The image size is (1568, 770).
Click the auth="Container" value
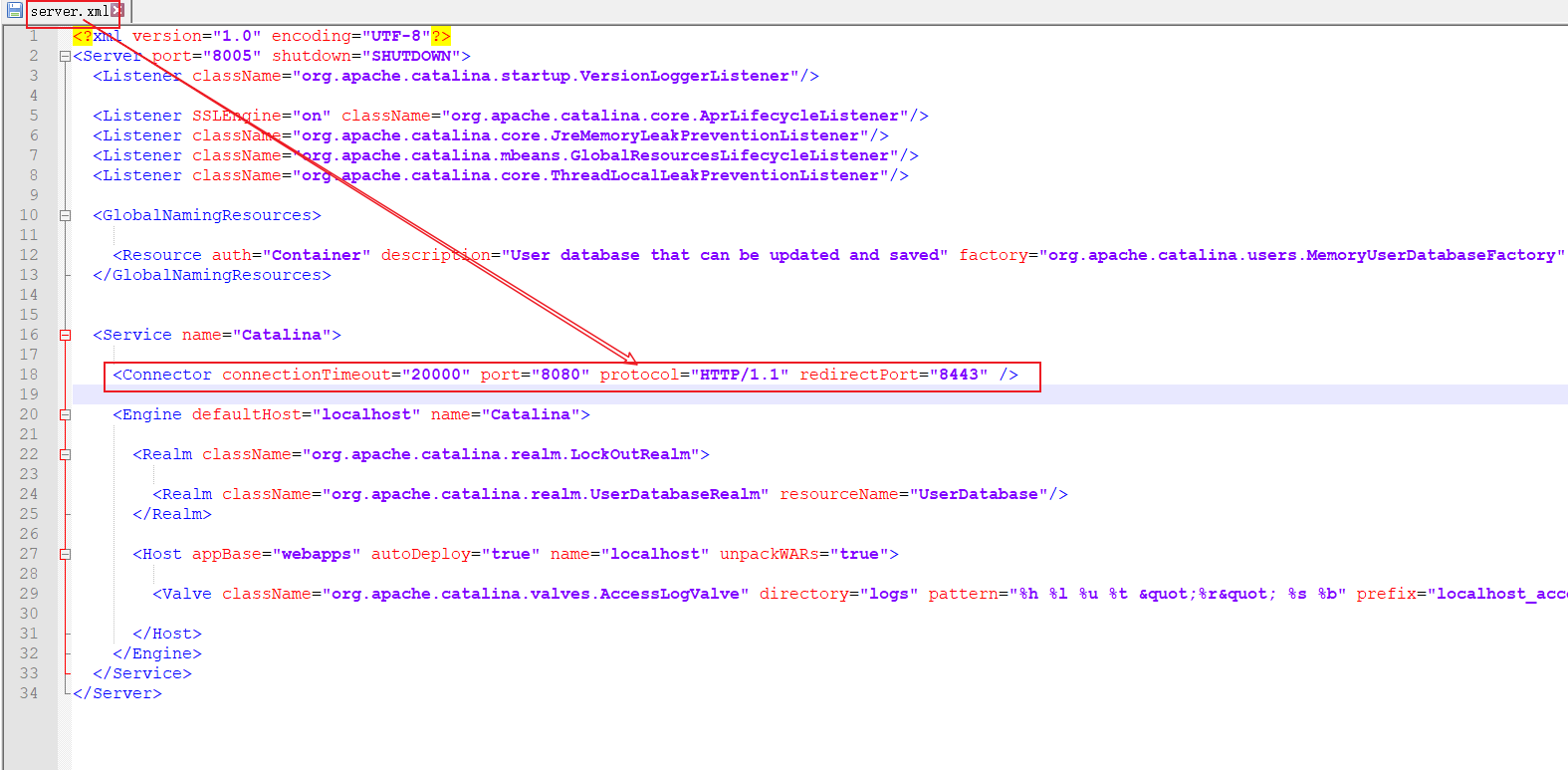[x=317, y=255]
